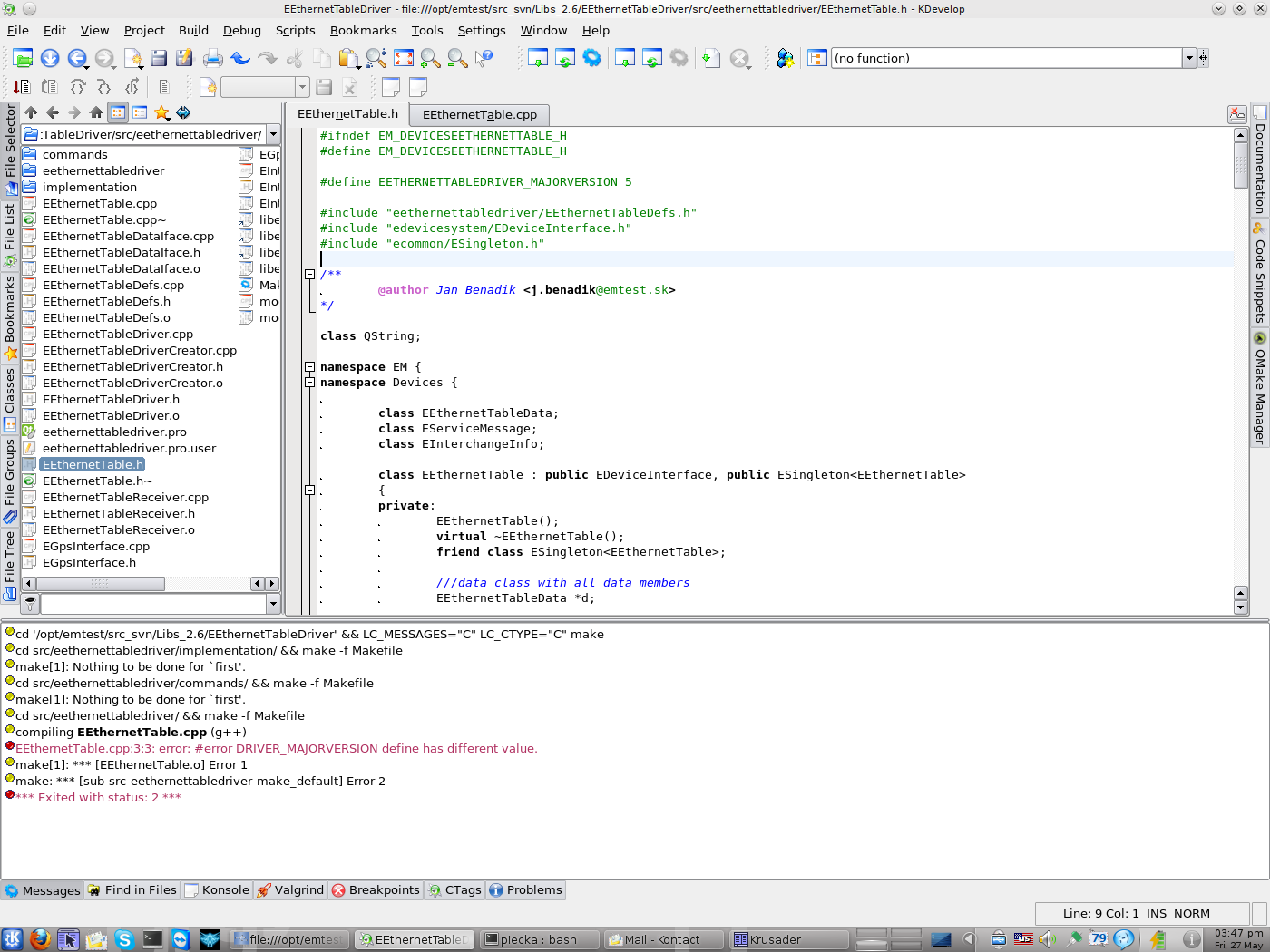The height and width of the screenshot is (952, 1270).
Task: Click the What's This help cursor icon
Action: click(484, 59)
